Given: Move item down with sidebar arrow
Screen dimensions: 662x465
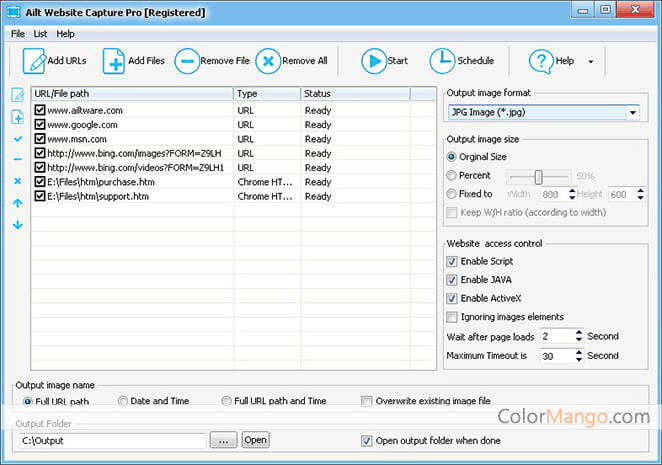Looking at the screenshot, I should click(x=18, y=225).
